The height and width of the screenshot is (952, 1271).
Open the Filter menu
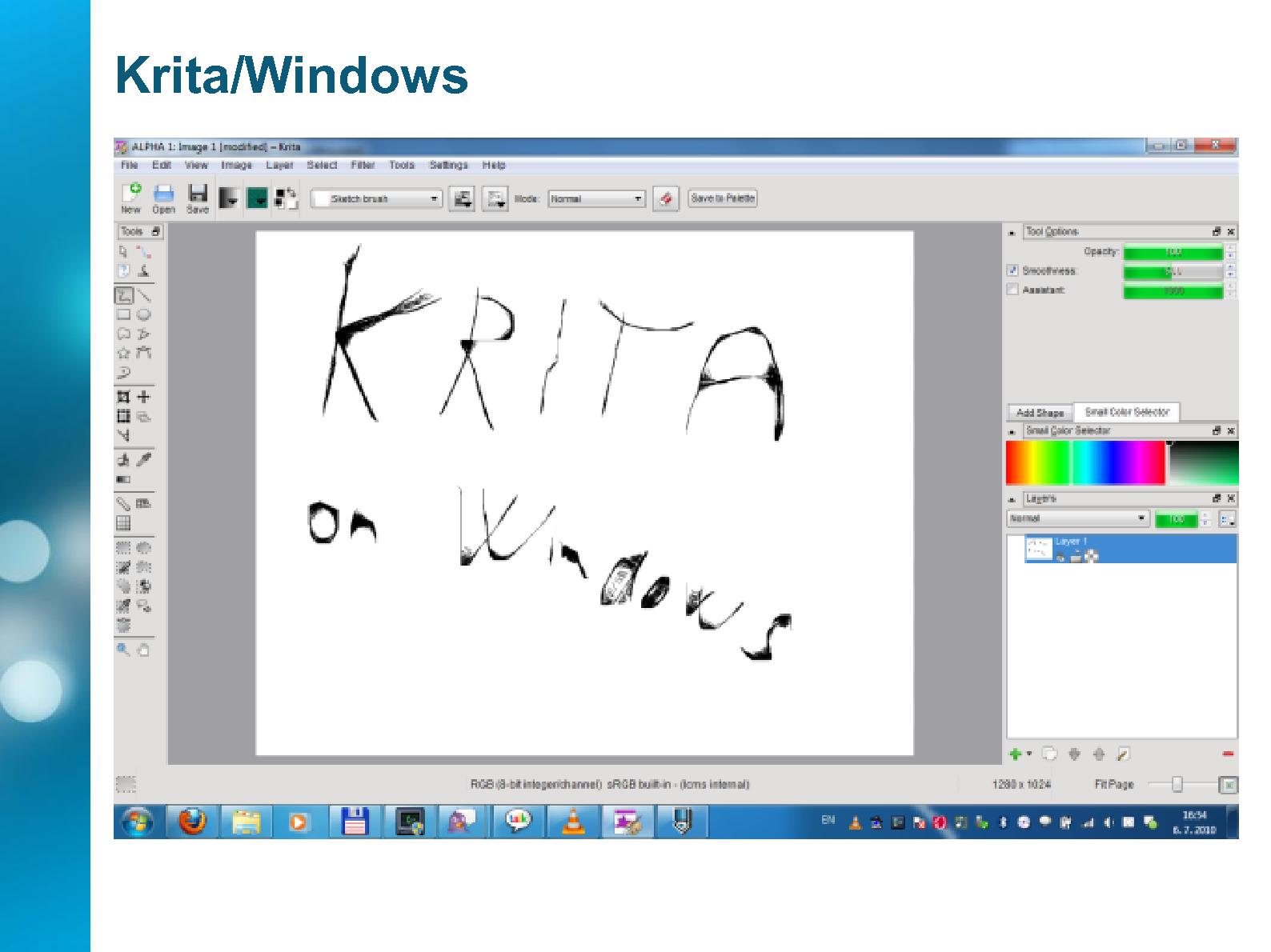(x=363, y=165)
